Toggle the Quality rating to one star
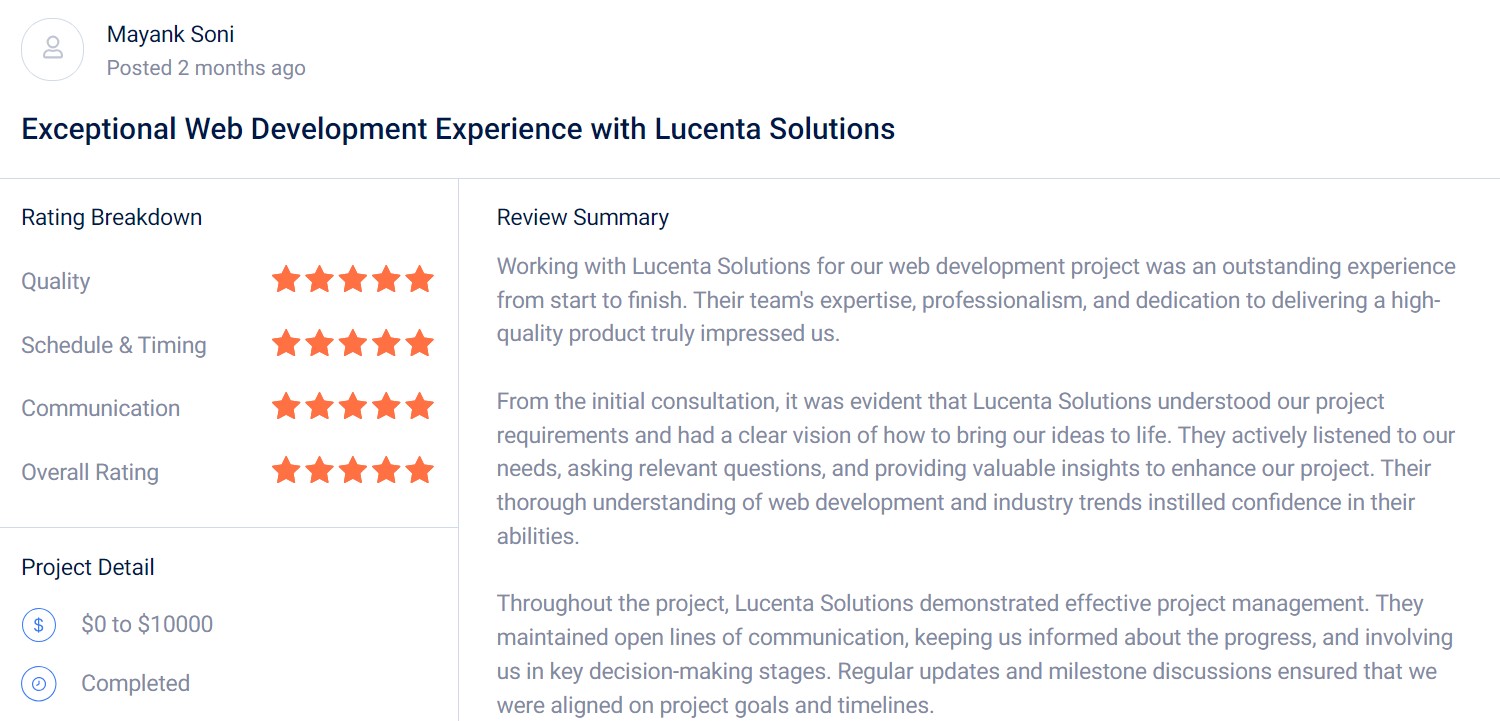Screen dimensions: 1500x721 286,281
